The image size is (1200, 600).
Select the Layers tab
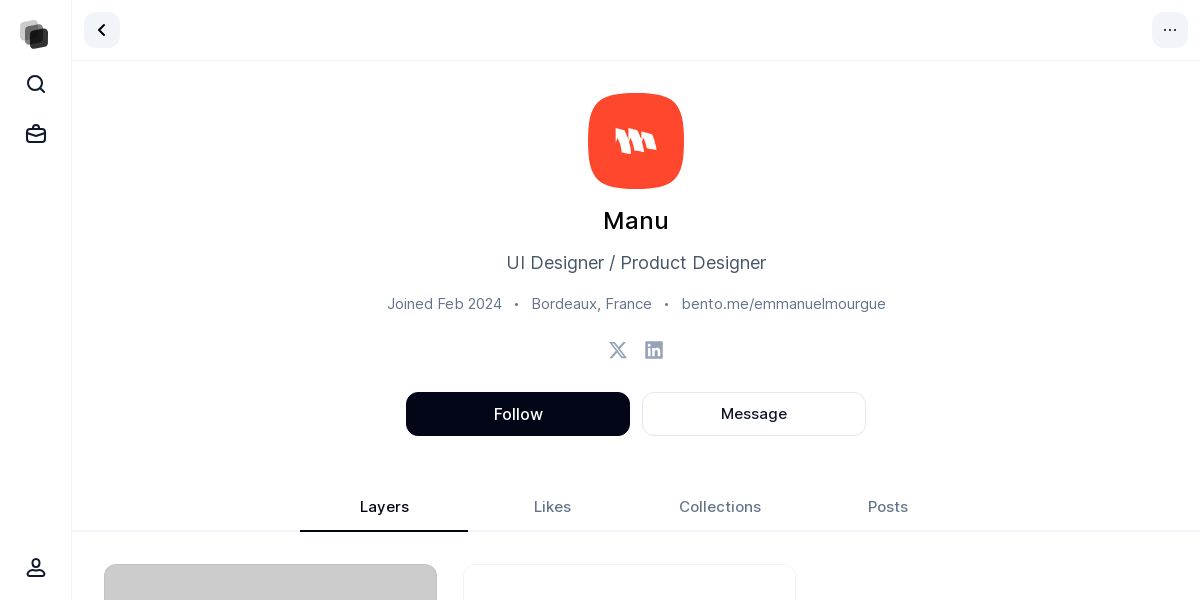click(384, 507)
